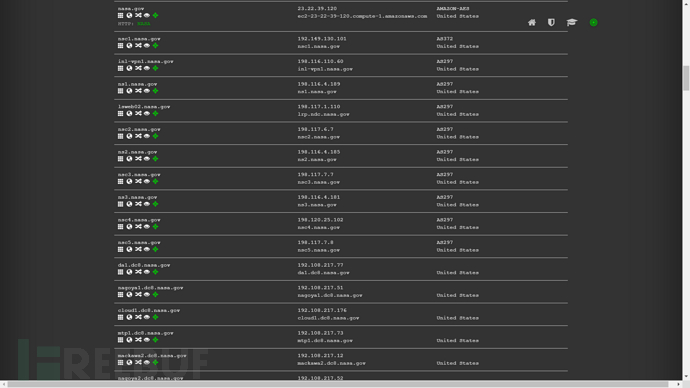Click the globe icon under ns3.nasa.gov

point(129,204)
